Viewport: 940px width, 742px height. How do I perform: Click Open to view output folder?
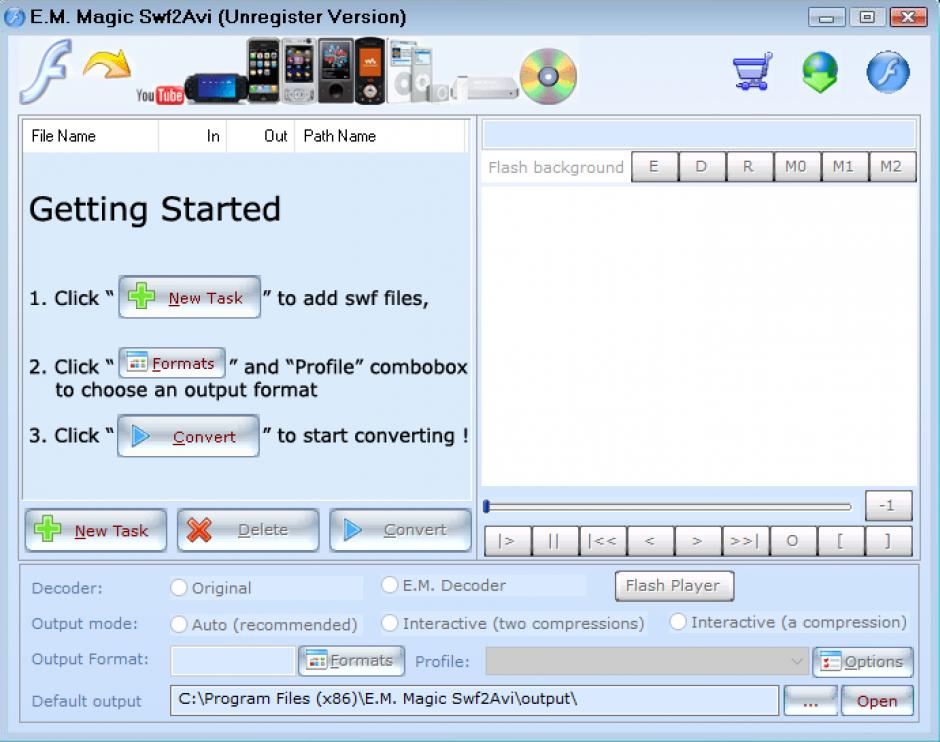click(877, 701)
